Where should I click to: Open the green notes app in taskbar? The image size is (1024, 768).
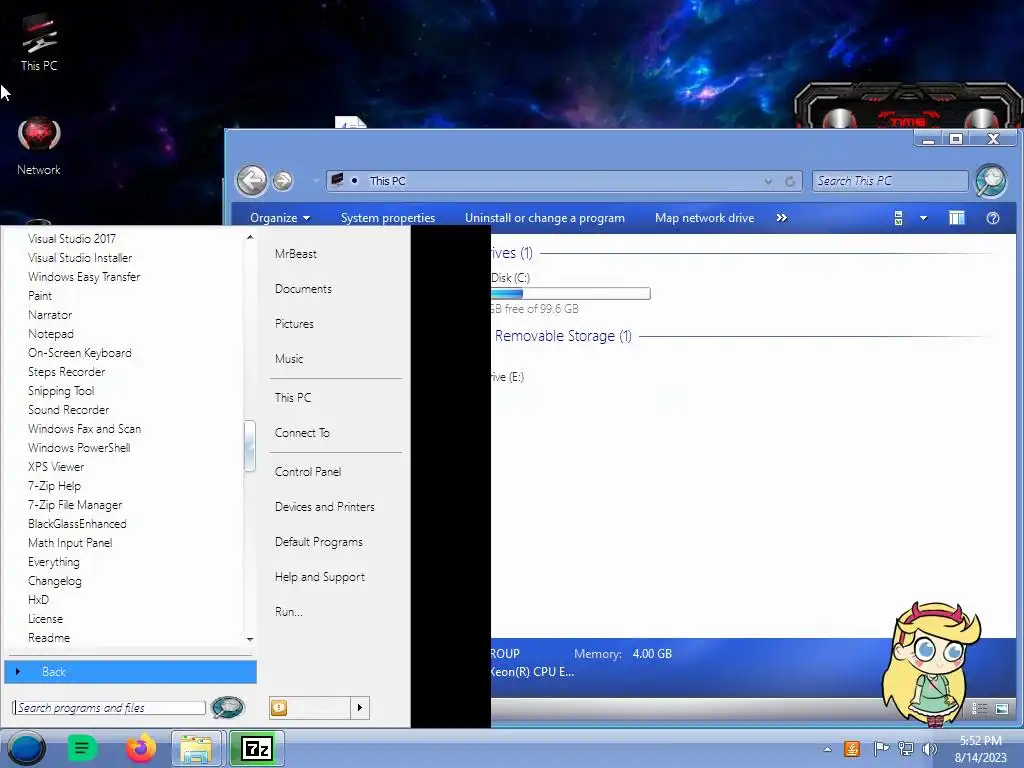(x=82, y=748)
